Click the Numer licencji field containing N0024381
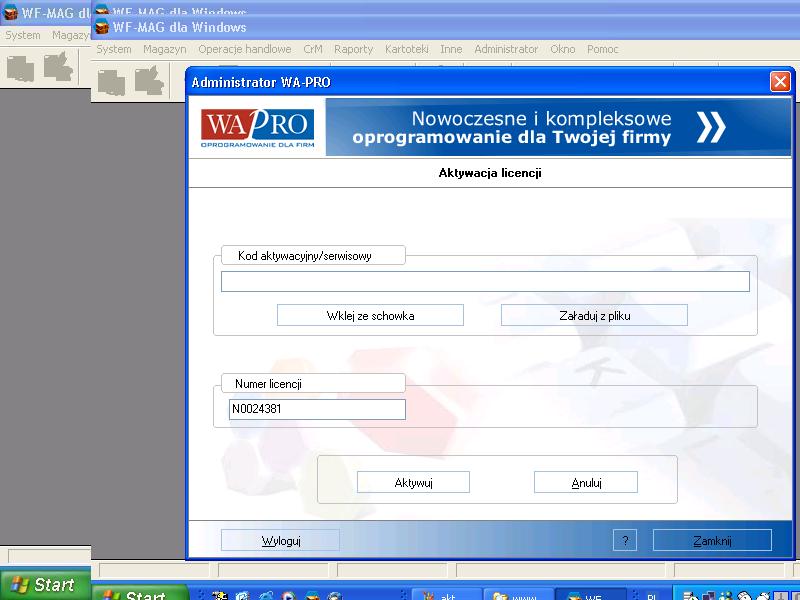 coord(317,409)
